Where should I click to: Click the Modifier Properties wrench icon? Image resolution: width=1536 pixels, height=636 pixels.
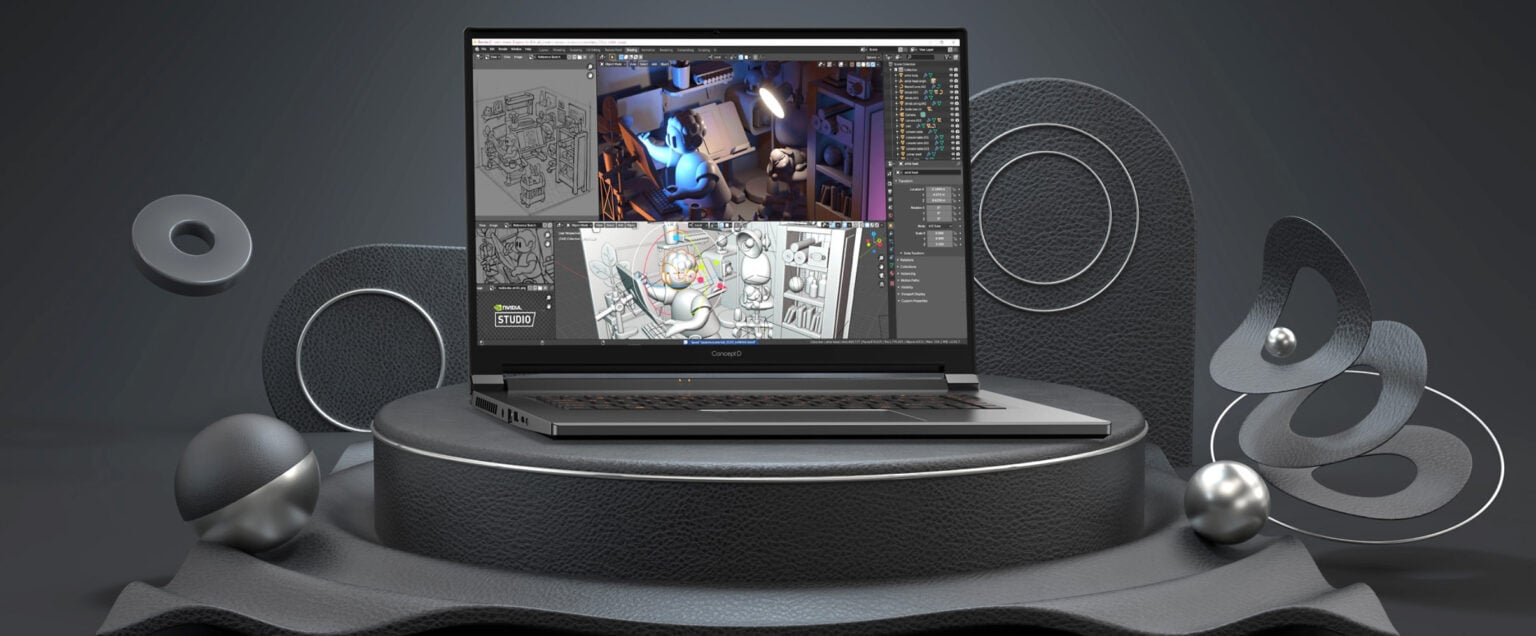(x=890, y=234)
